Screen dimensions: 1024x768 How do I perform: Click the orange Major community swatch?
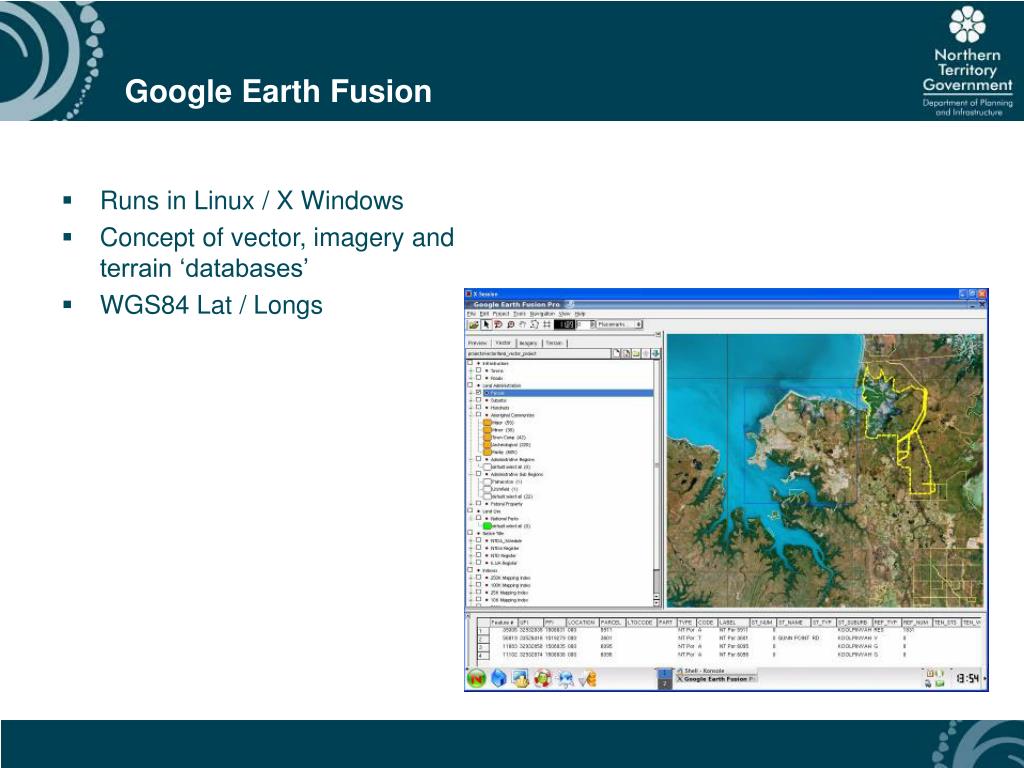click(487, 423)
